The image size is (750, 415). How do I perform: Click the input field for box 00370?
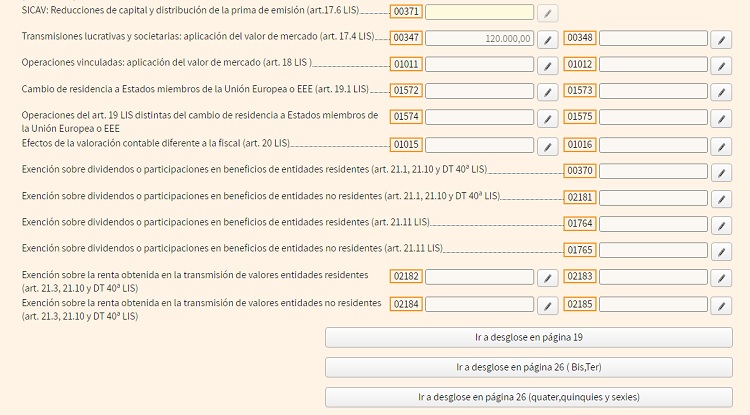653,171
